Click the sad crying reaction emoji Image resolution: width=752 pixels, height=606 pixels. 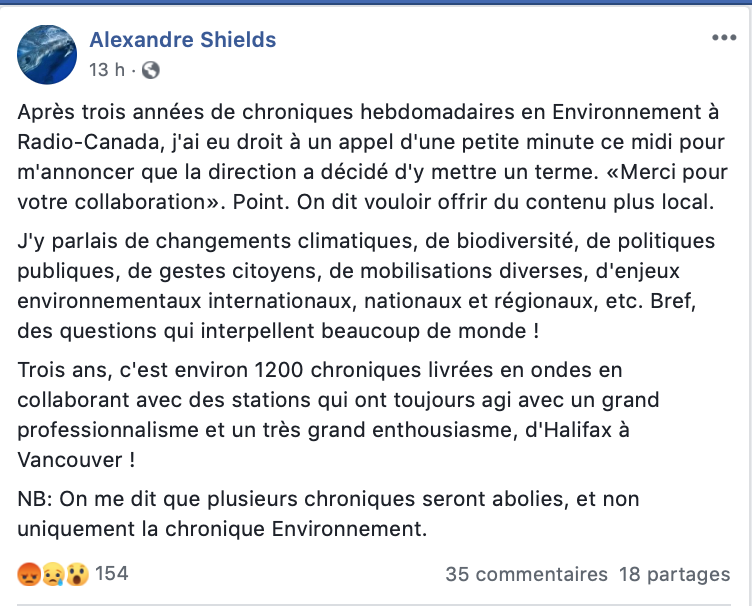[51, 574]
